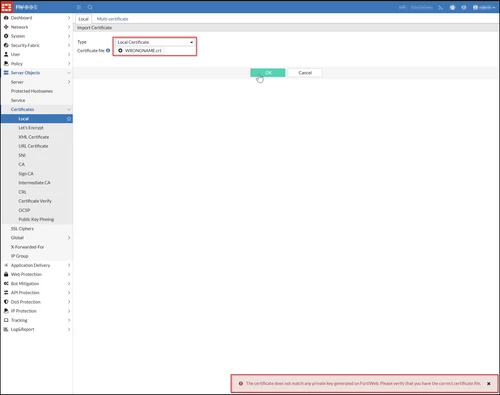Expand the System menu chevron
This screenshot has height=395, width=500.
point(69,36)
